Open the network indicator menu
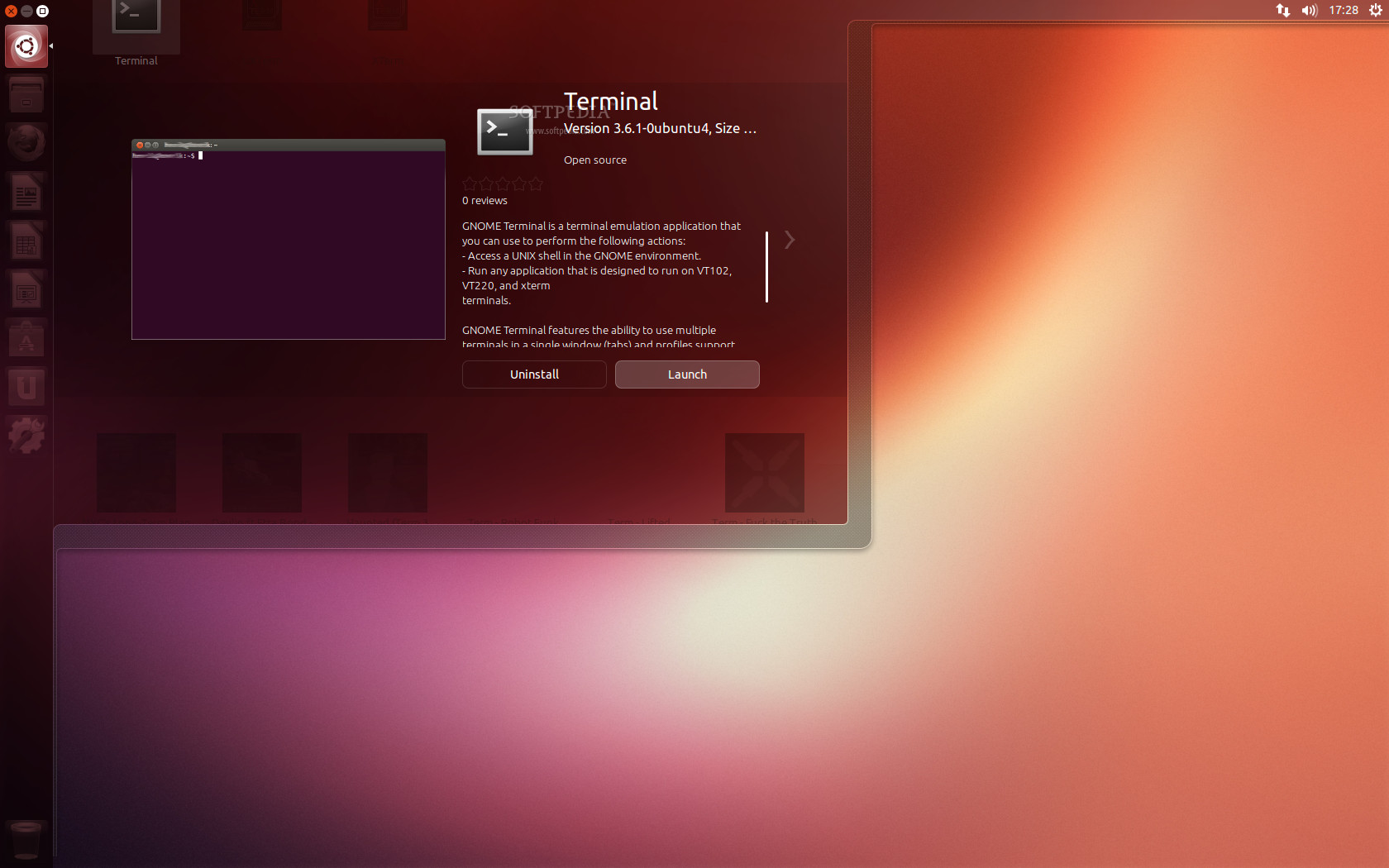1389x868 pixels. coord(1282,11)
